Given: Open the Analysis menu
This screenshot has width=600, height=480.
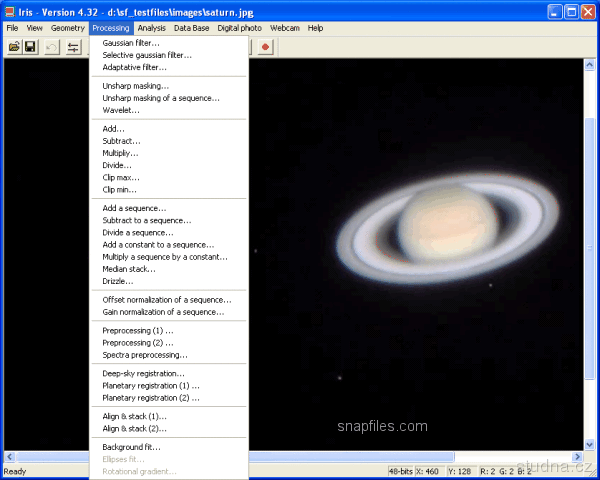Looking at the screenshot, I should 152,28.
